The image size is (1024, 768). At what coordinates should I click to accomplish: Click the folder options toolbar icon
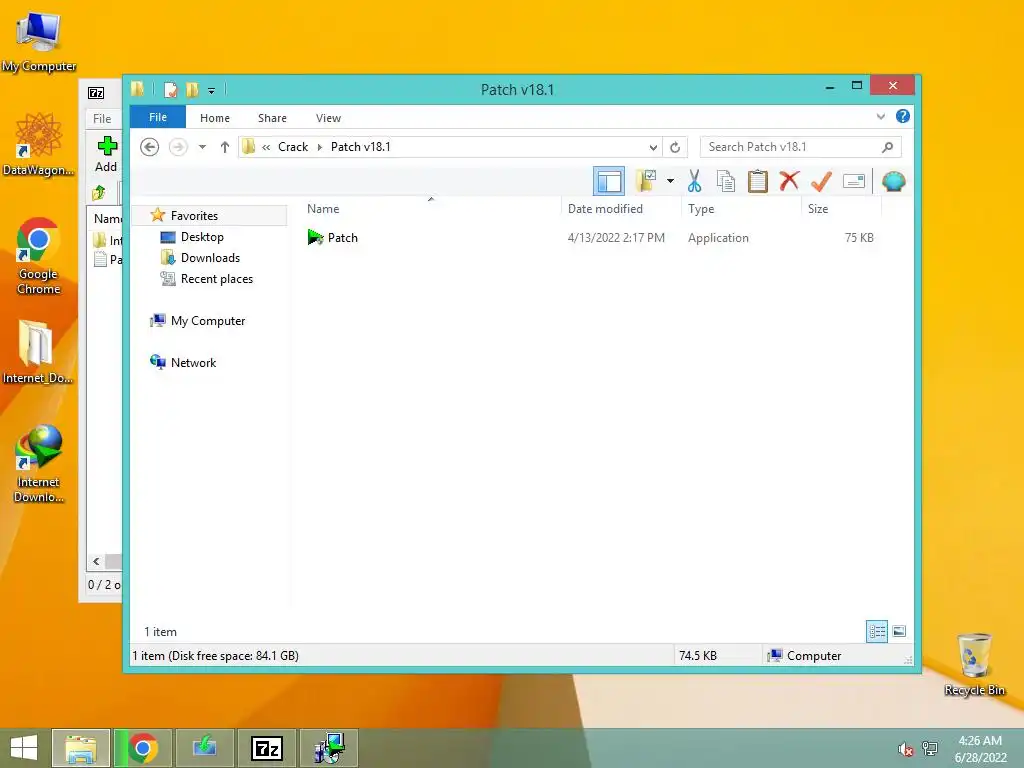[x=647, y=181]
